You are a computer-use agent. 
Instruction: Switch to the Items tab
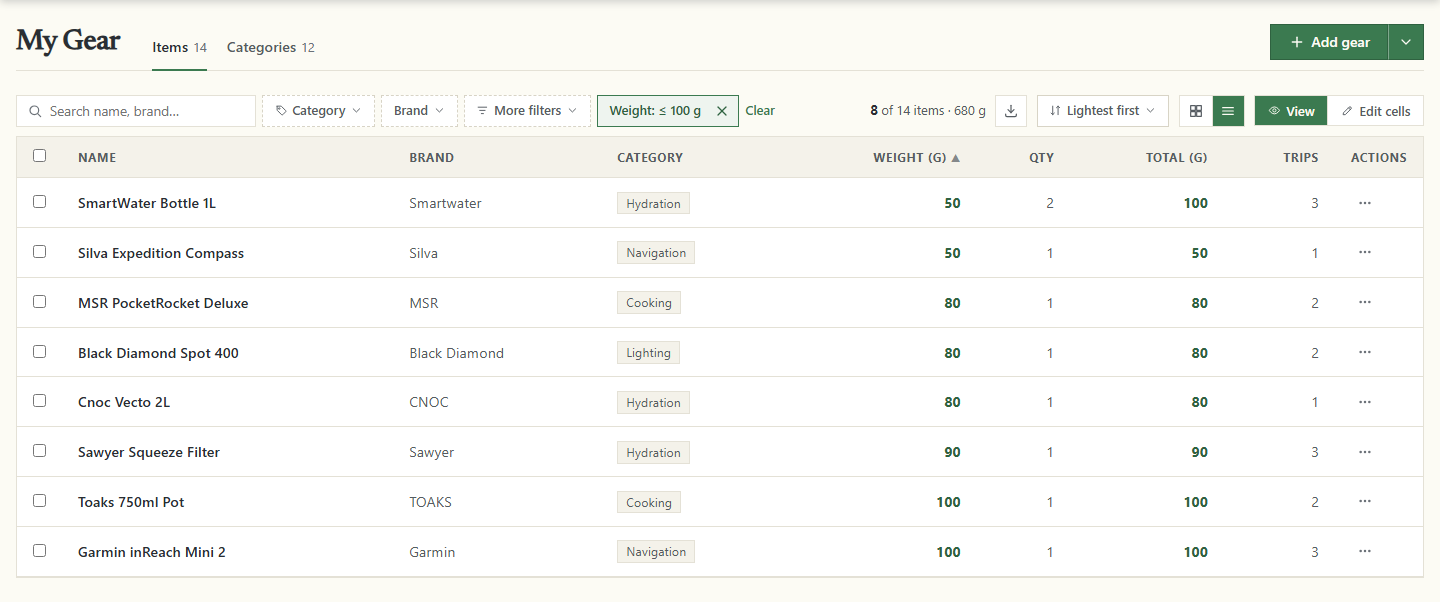coord(179,48)
